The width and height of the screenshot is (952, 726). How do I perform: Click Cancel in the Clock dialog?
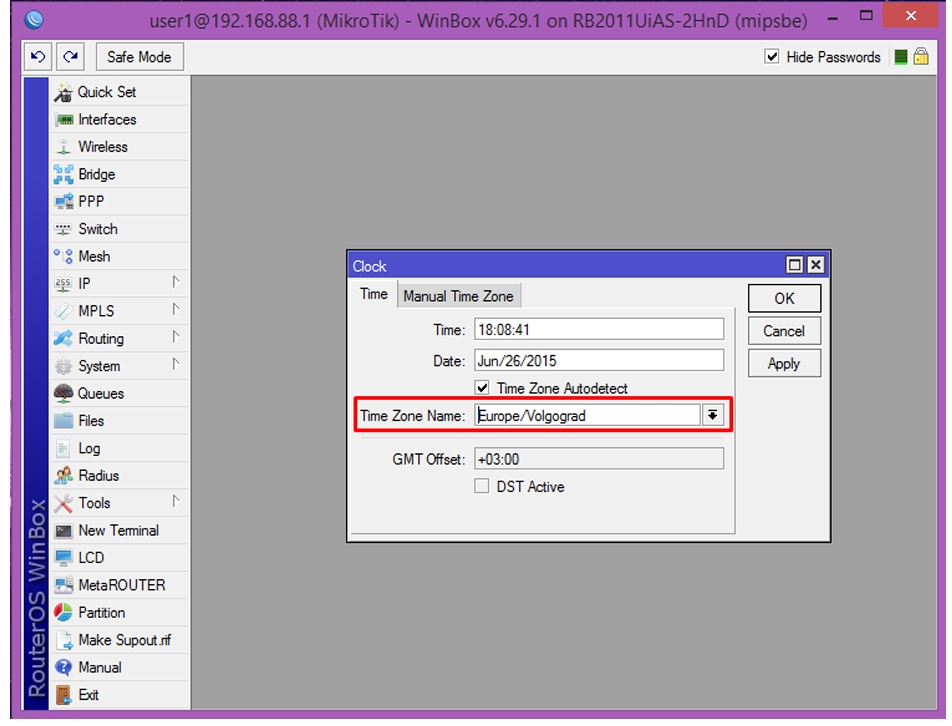point(784,331)
